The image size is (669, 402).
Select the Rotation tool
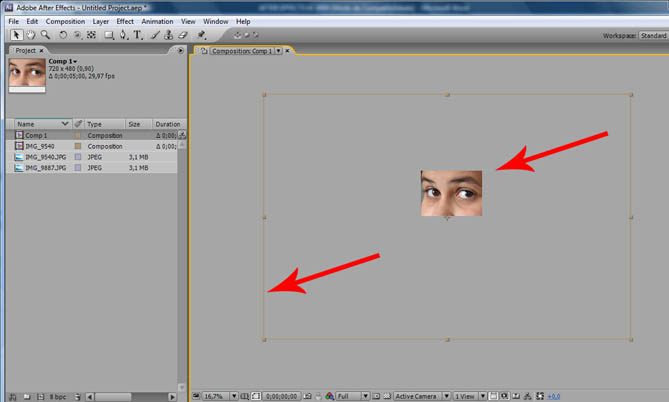point(63,35)
